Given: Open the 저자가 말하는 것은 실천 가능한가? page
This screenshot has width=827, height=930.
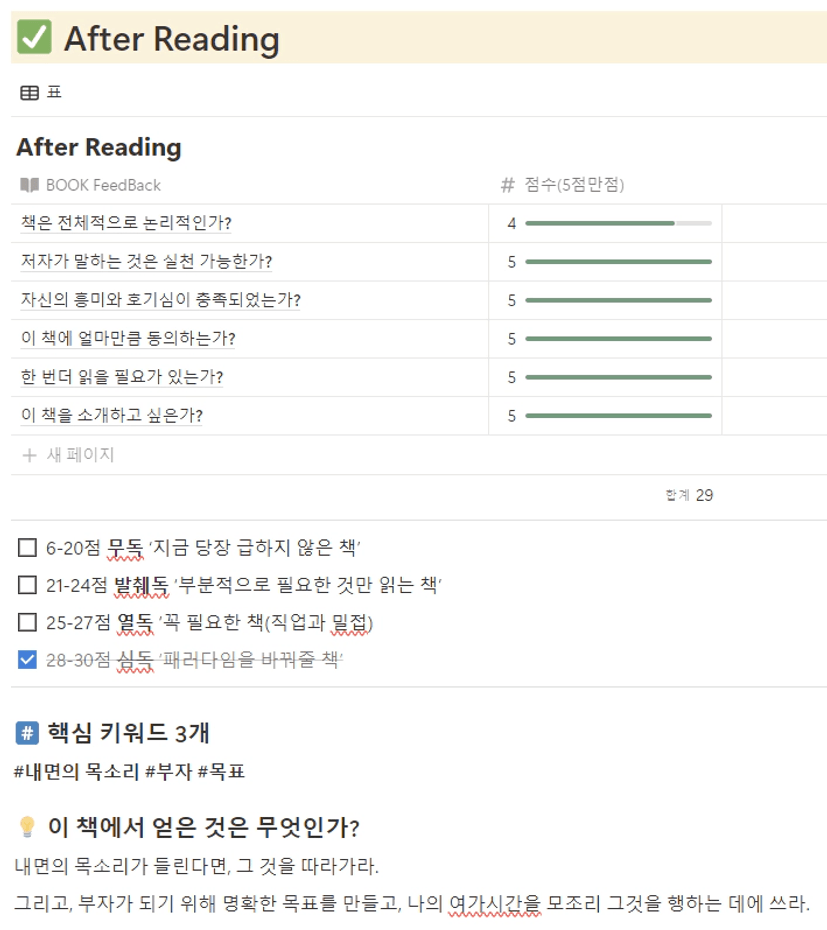Looking at the screenshot, I should 147,262.
